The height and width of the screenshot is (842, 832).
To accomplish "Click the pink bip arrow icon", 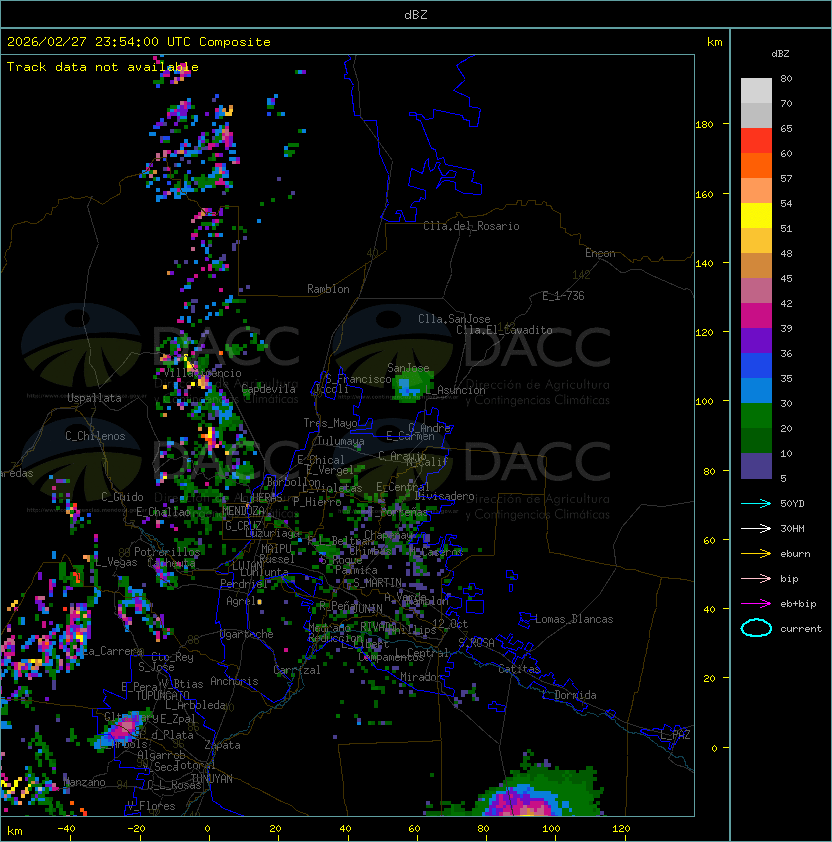I will pos(756,578).
